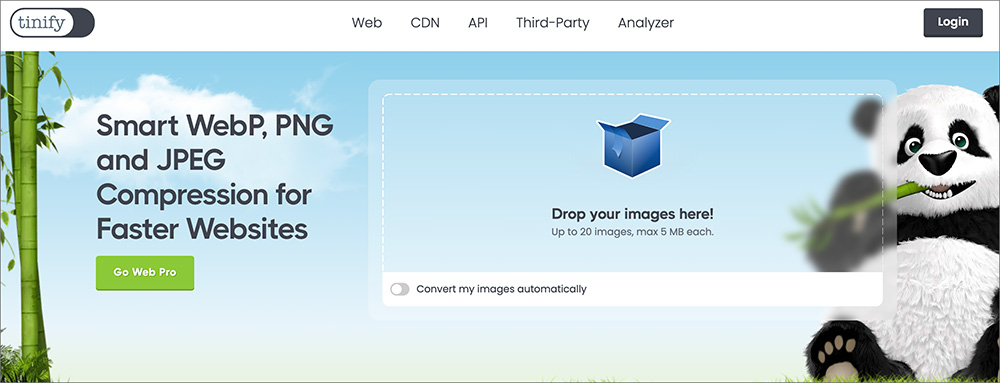Viewport: 1000px width, 383px height.
Task: Click the tinify logo
Action: [52, 22]
